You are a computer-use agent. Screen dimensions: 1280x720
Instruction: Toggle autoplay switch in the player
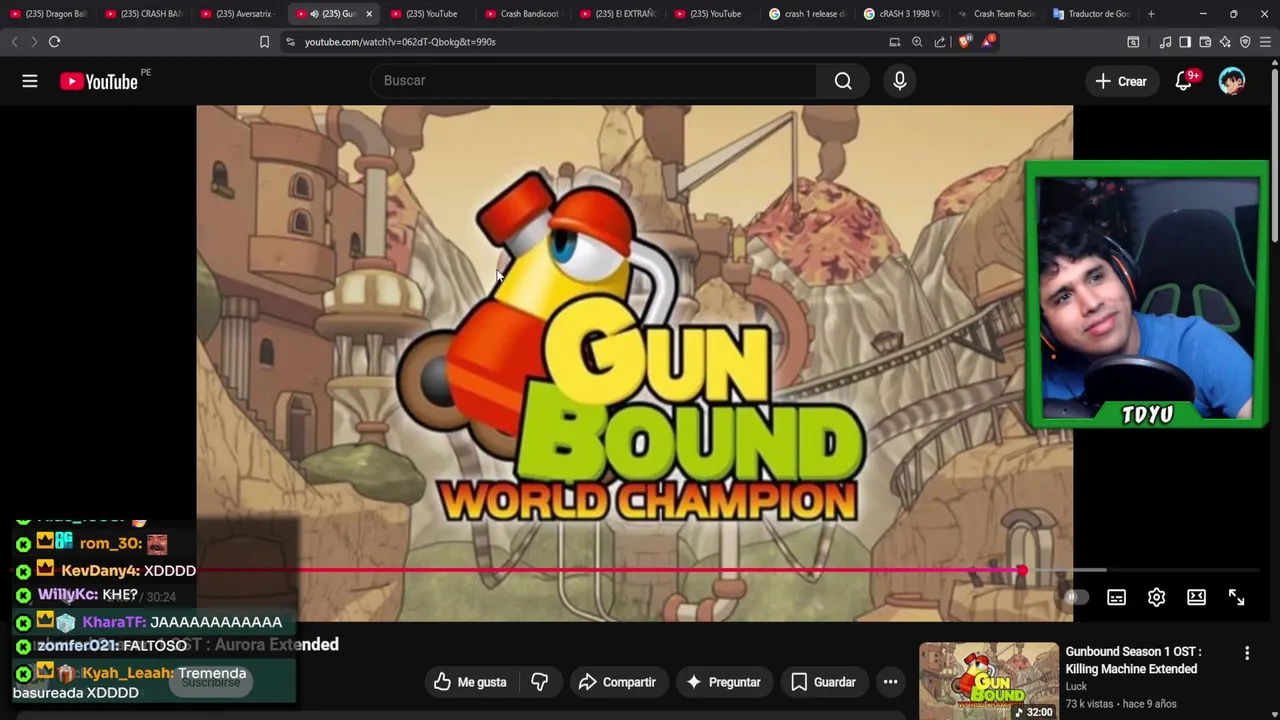click(x=1076, y=597)
